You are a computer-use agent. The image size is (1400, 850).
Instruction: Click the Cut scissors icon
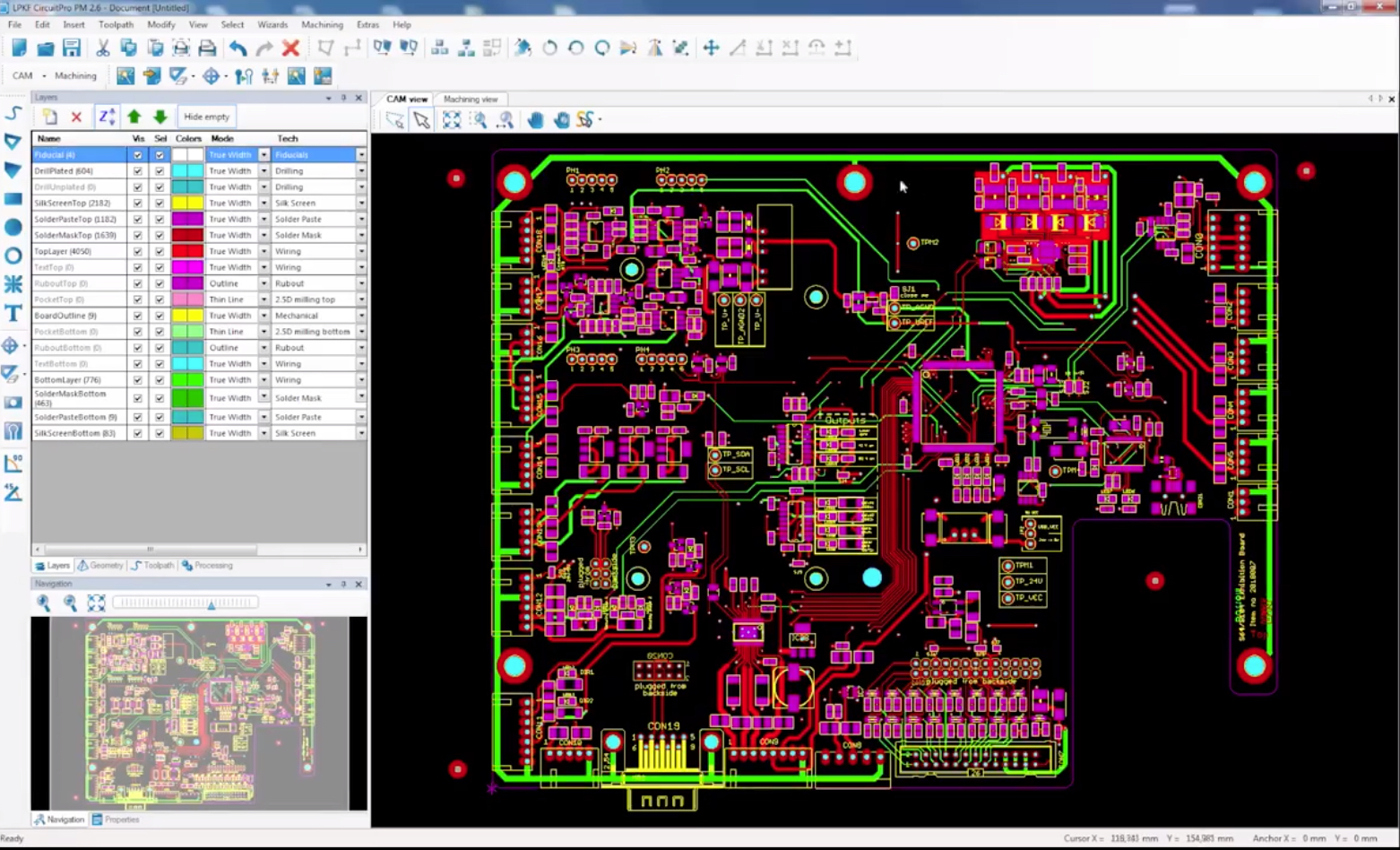(x=102, y=48)
